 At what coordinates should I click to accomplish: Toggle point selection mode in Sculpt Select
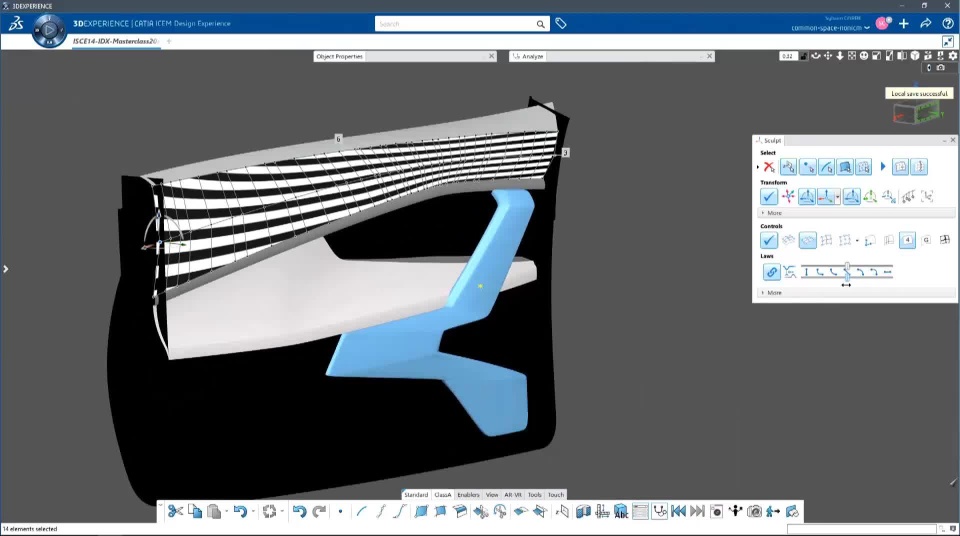(808, 167)
